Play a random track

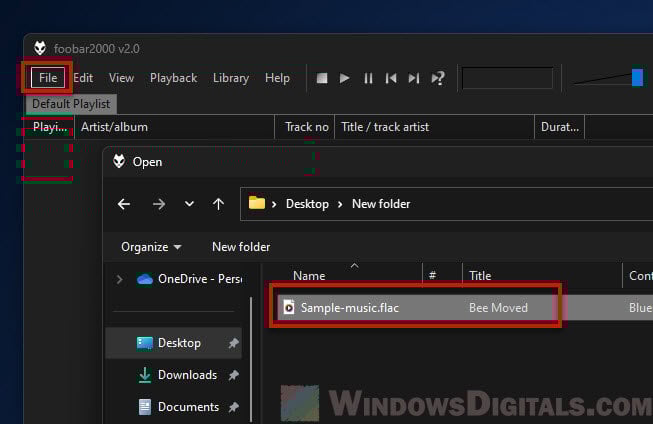point(438,78)
